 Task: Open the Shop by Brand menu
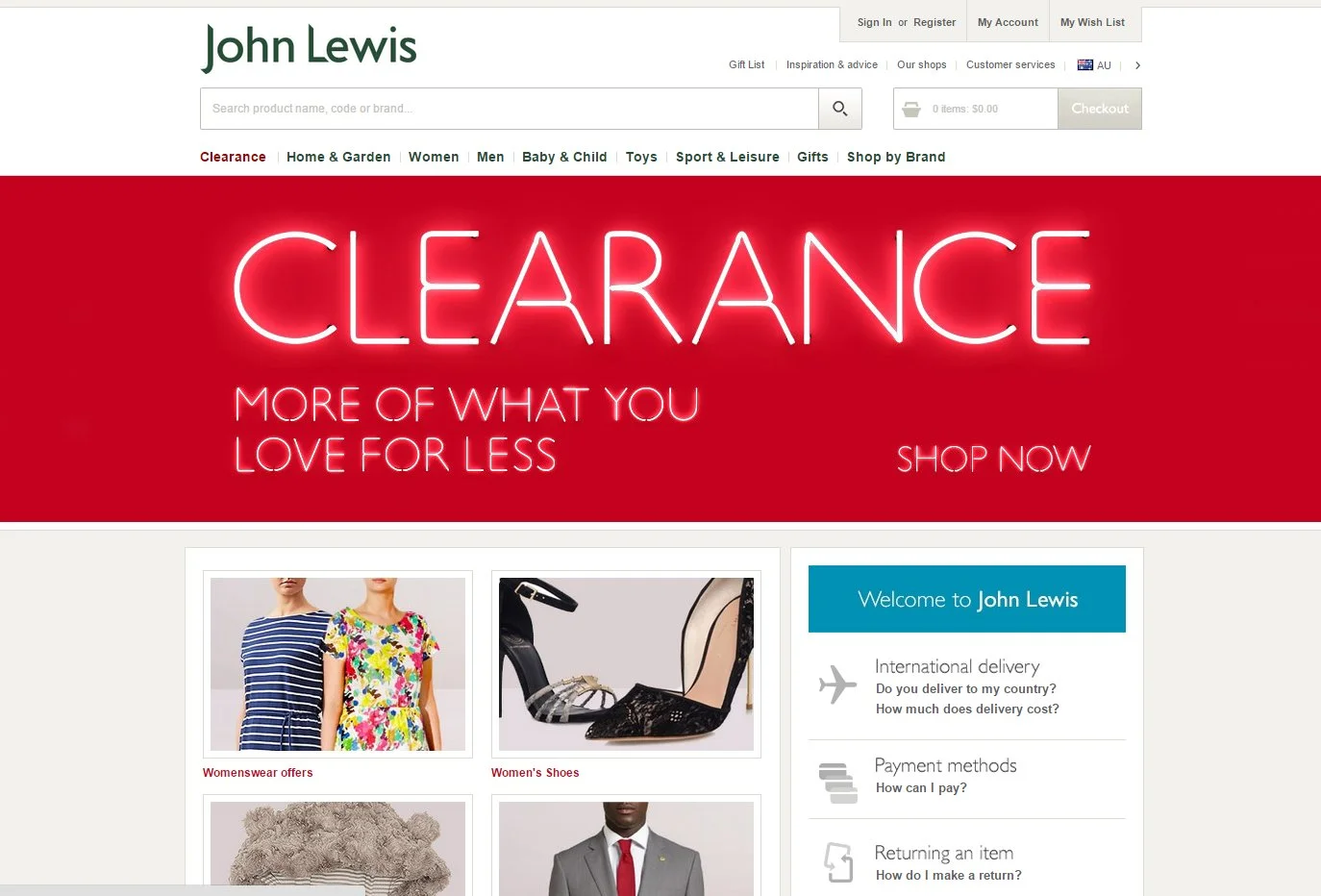[x=896, y=157]
